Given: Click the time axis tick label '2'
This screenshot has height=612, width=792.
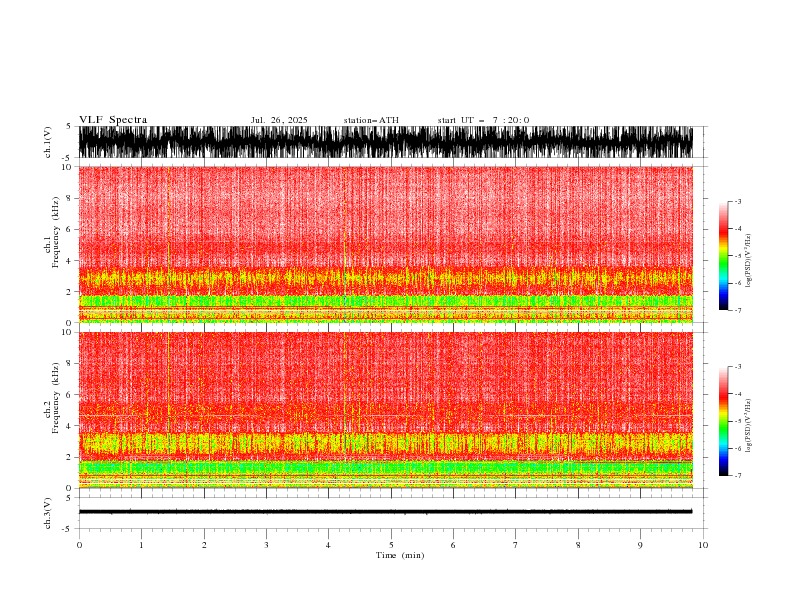Looking at the screenshot, I should (x=204, y=545).
